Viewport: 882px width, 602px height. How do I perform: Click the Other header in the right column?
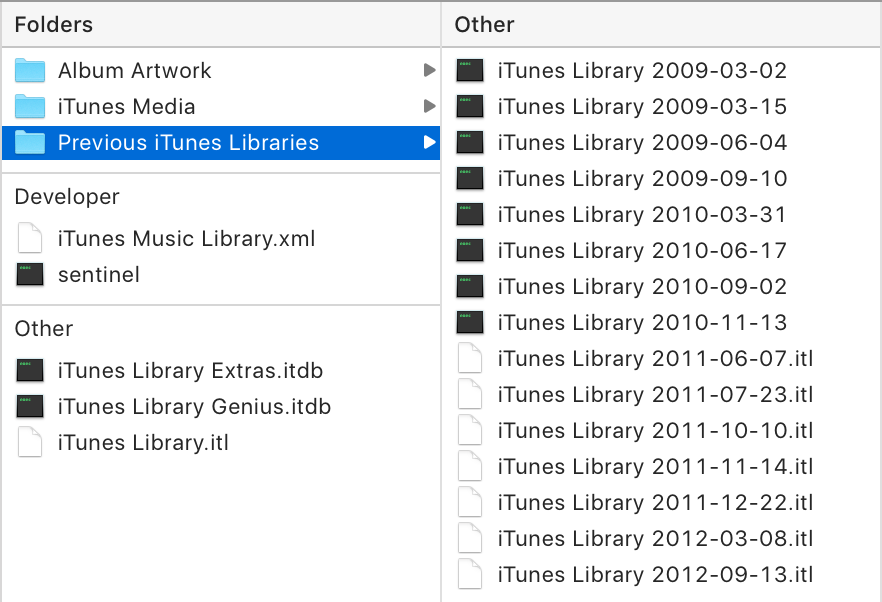[x=662, y=25]
